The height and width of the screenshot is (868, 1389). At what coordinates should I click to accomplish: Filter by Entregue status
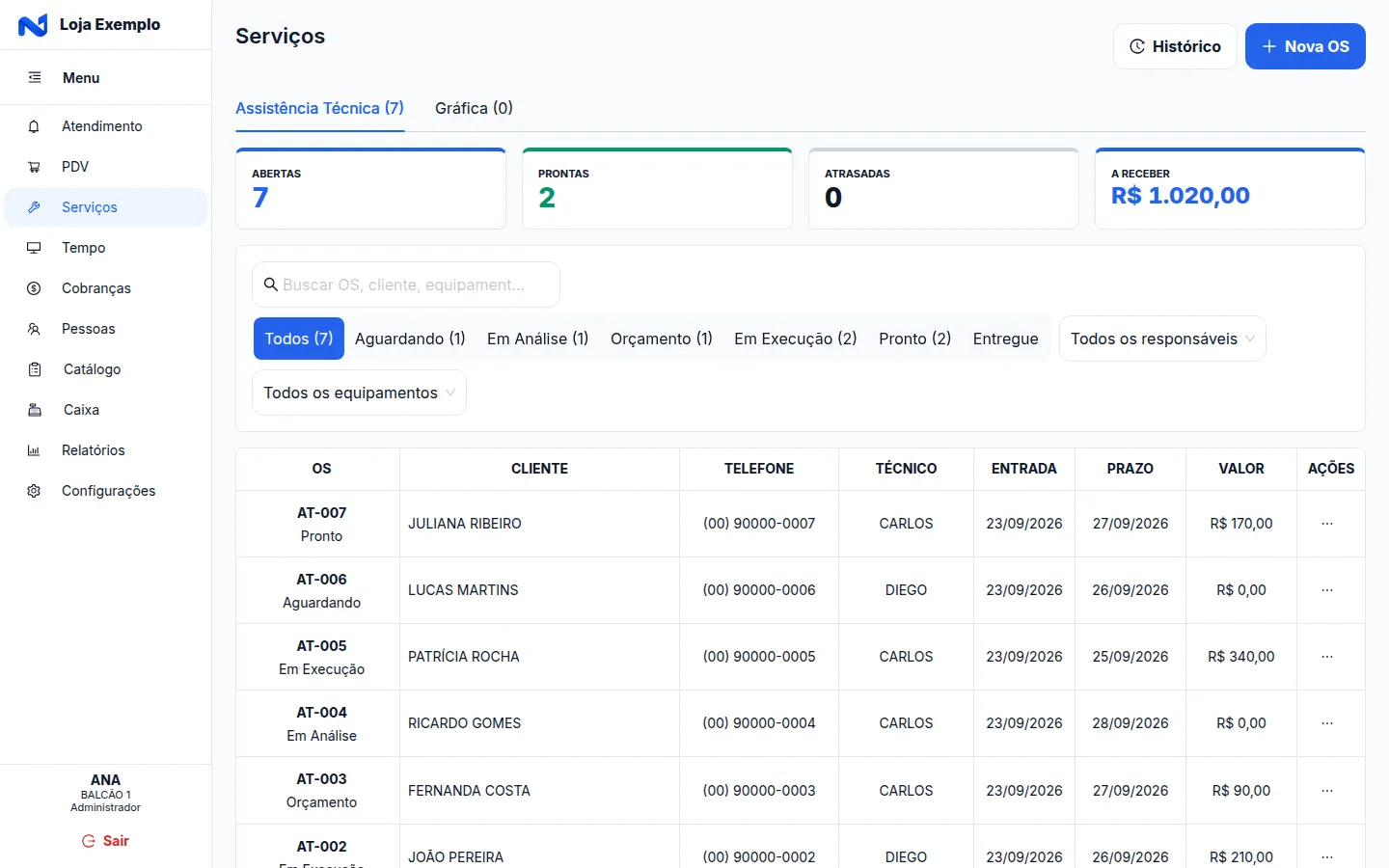[1005, 339]
